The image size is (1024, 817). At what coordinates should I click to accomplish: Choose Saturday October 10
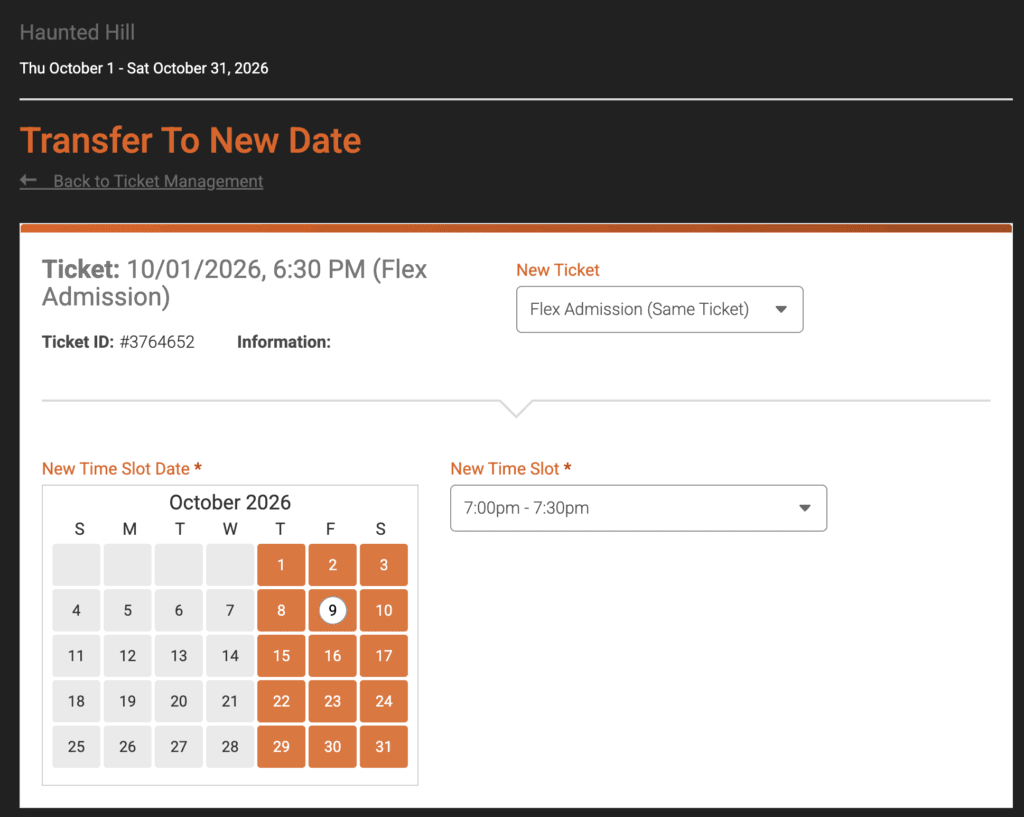coord(384,610)
